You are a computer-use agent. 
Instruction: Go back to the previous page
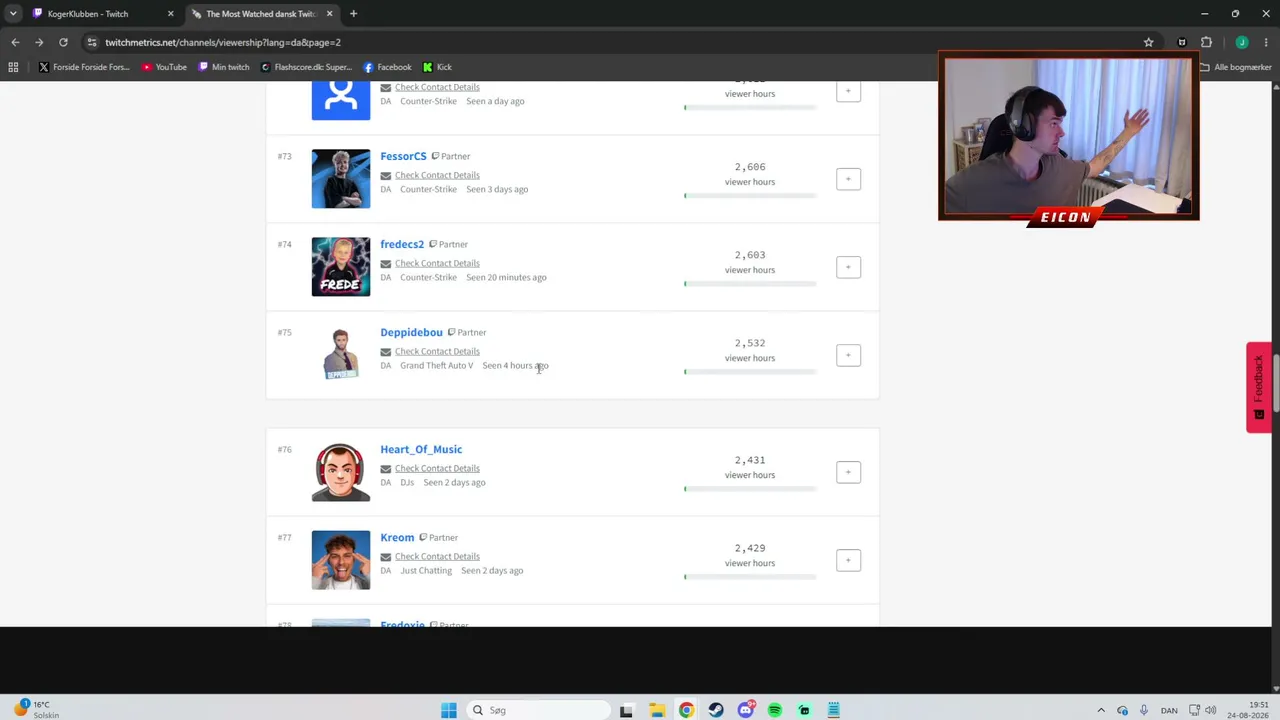pos(15,42)
